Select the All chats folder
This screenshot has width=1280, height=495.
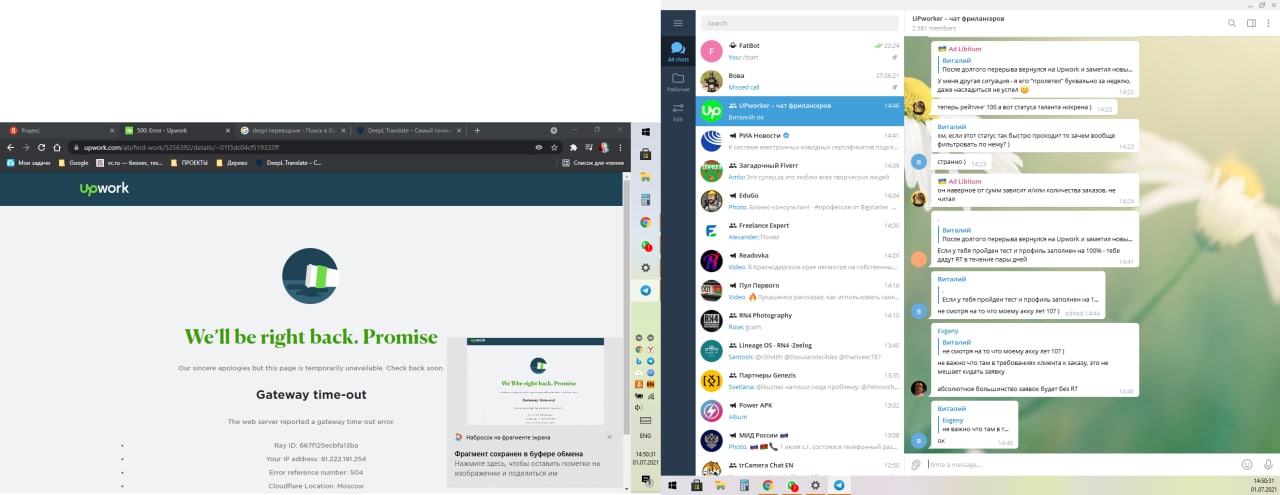click(x=678, y=52)
